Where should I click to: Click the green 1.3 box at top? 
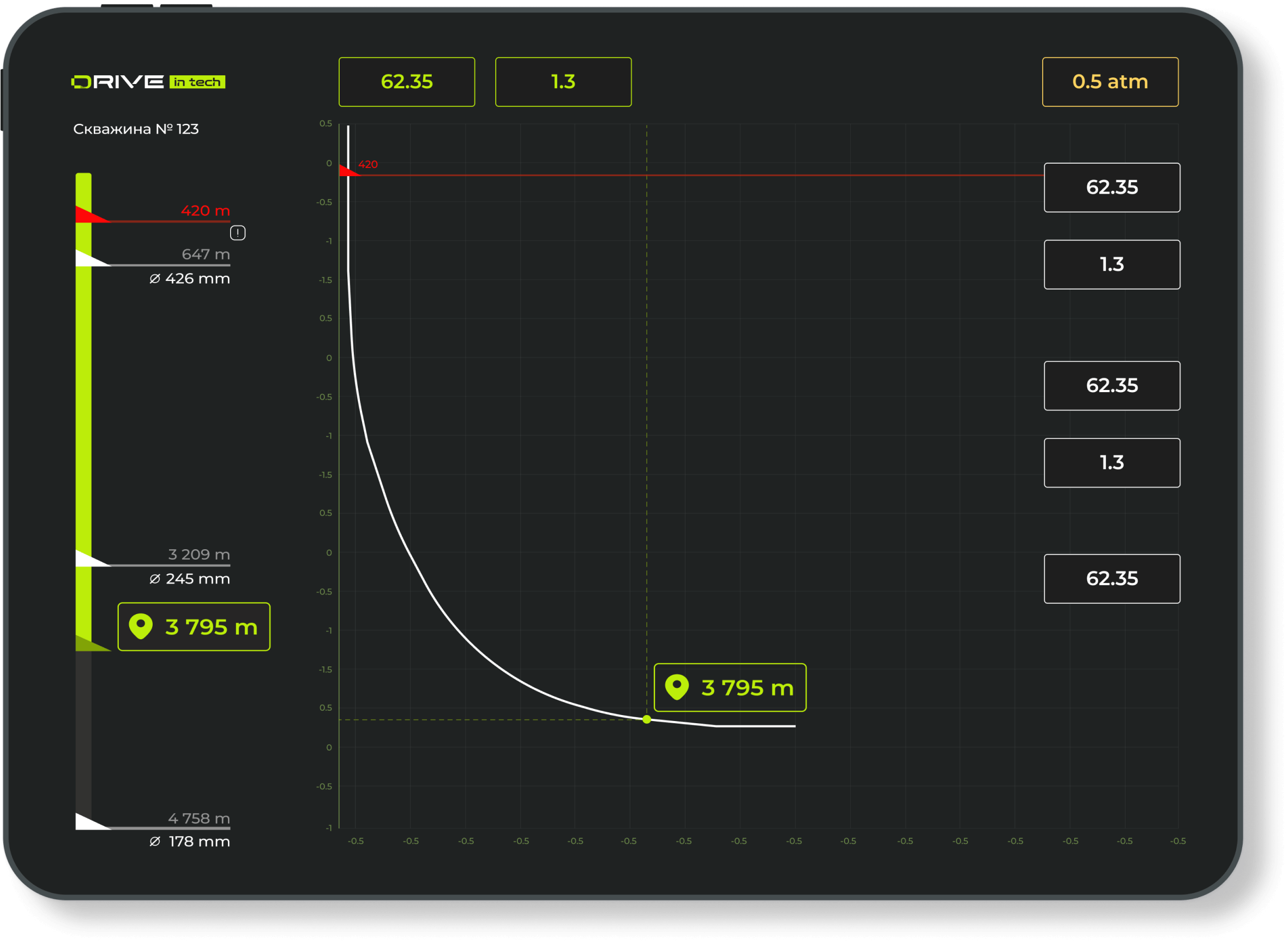tap(563, 82)
